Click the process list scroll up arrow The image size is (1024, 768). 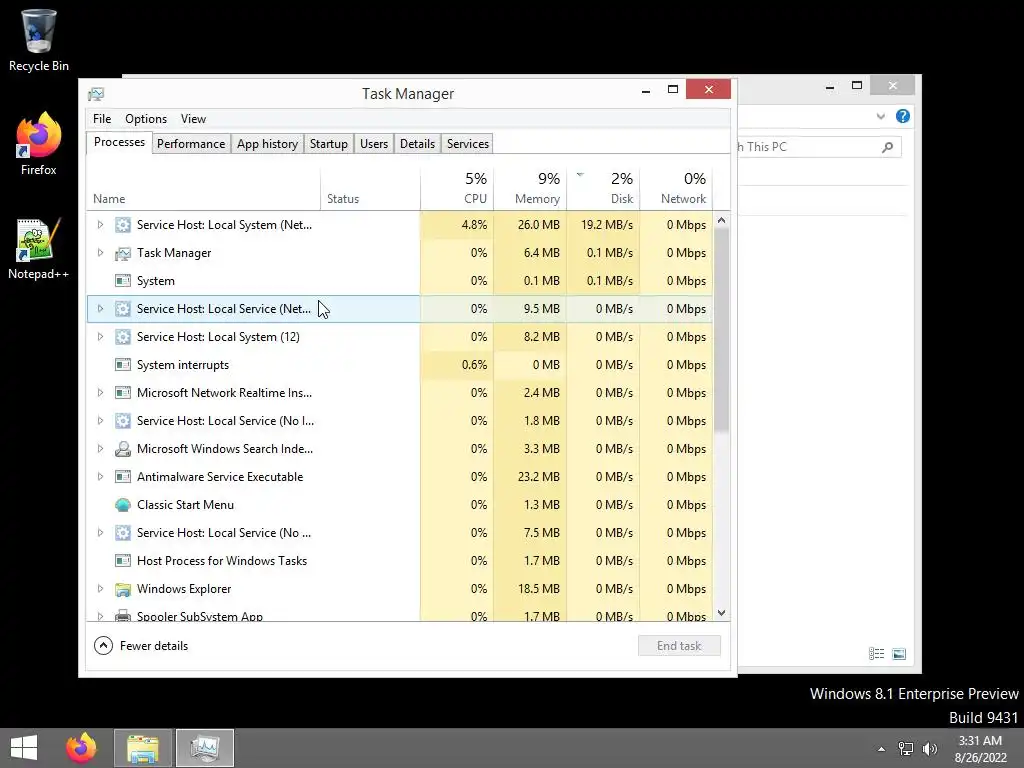tap(722, 220)
